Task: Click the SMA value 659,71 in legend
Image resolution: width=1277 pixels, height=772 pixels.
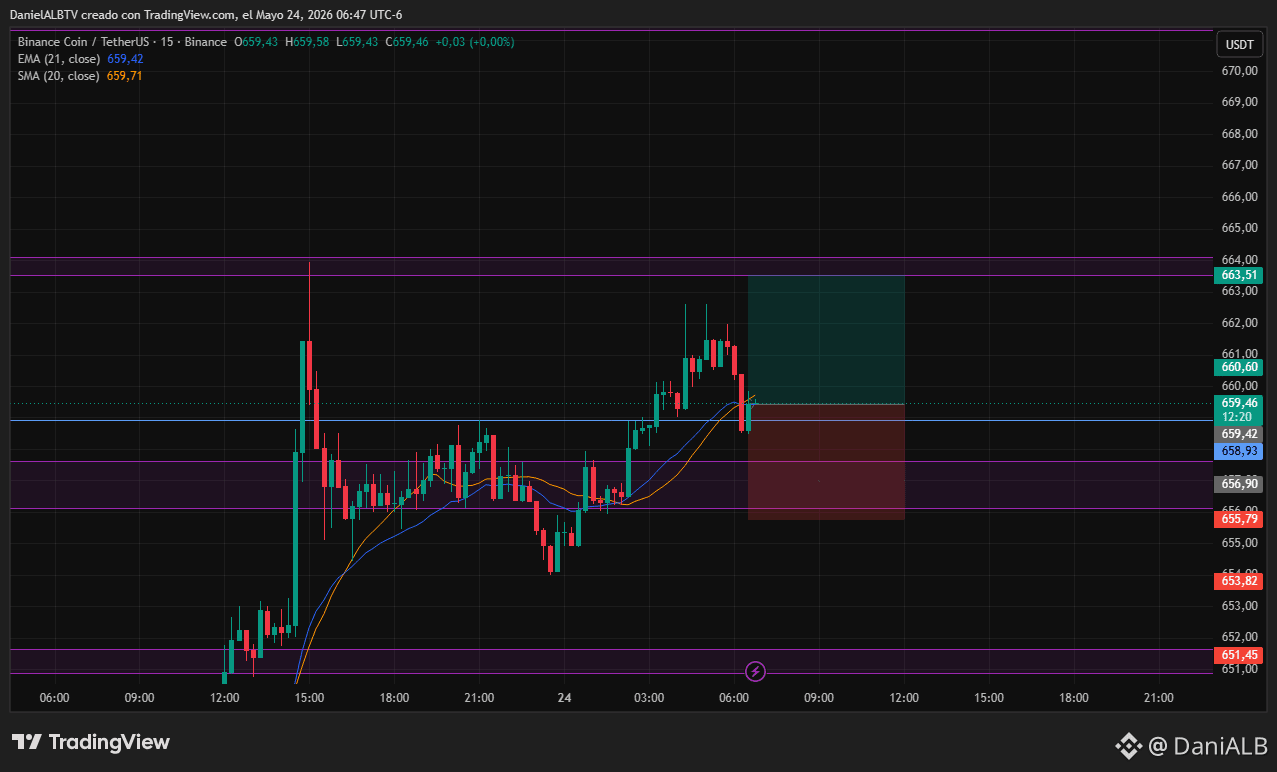Action: pos(125,76)
